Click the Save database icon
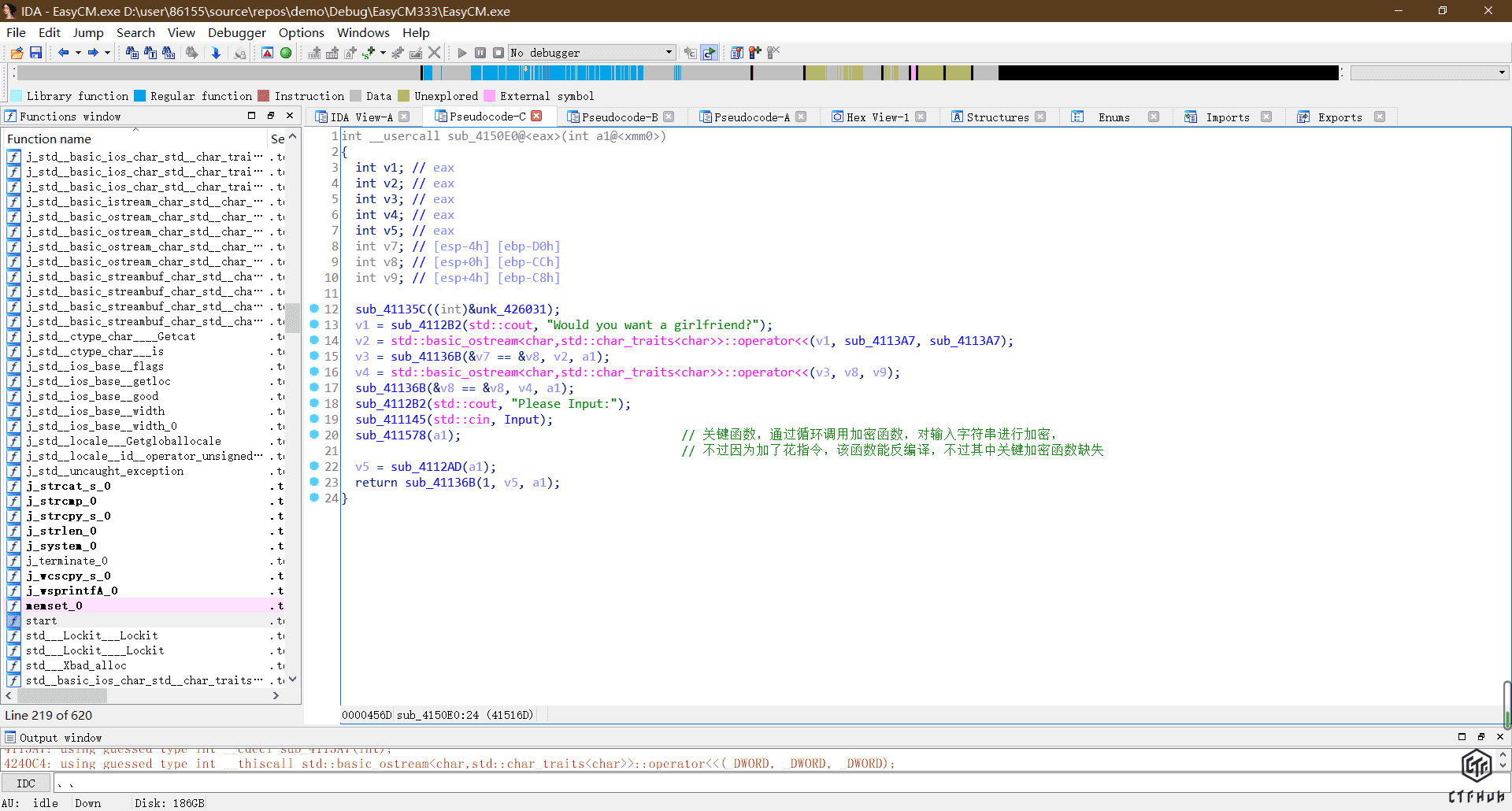The image size is (1512, 811). click(x=35, y=53)
